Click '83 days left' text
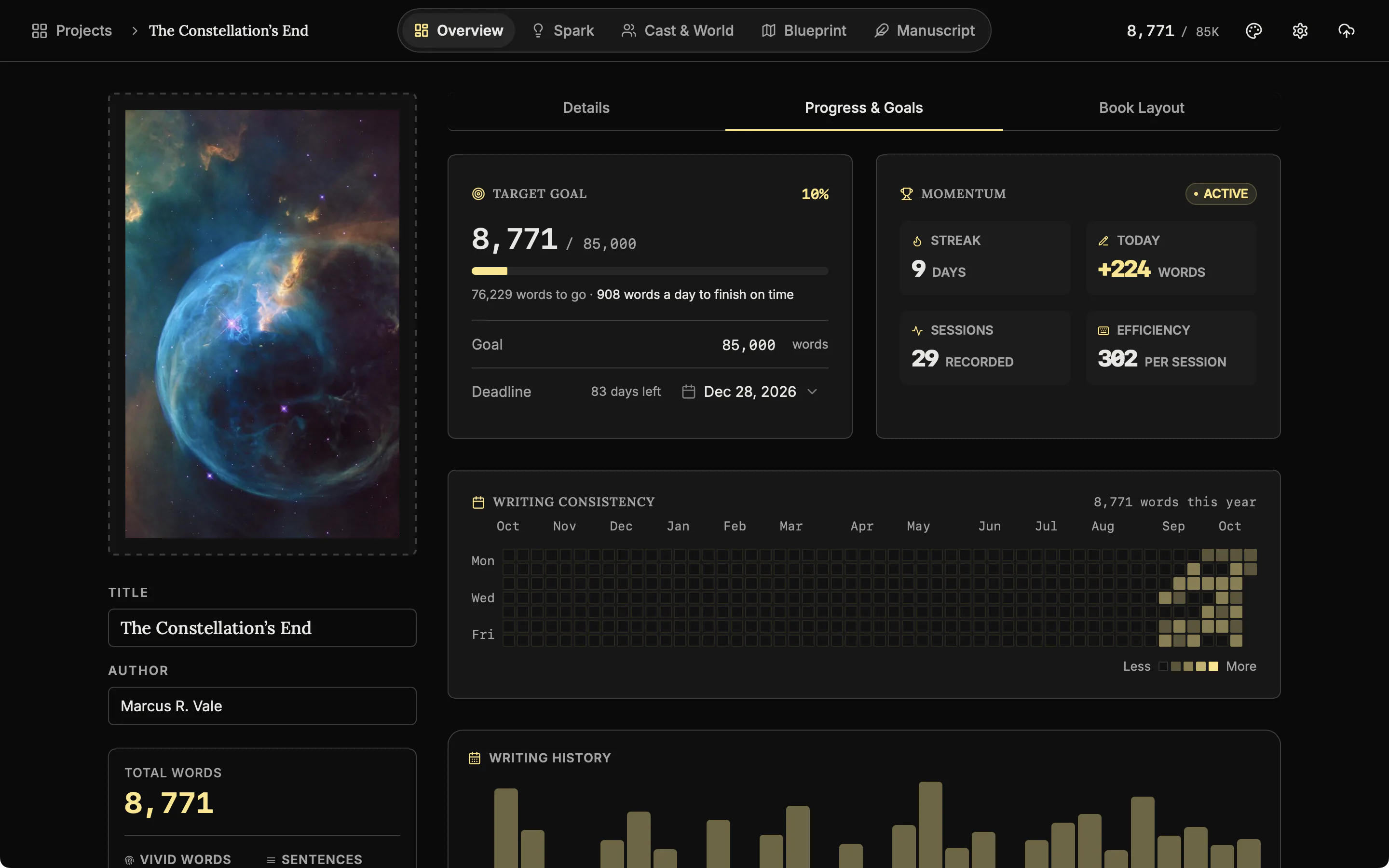Screen dimensions: 1389x868 tap(626, 392)
